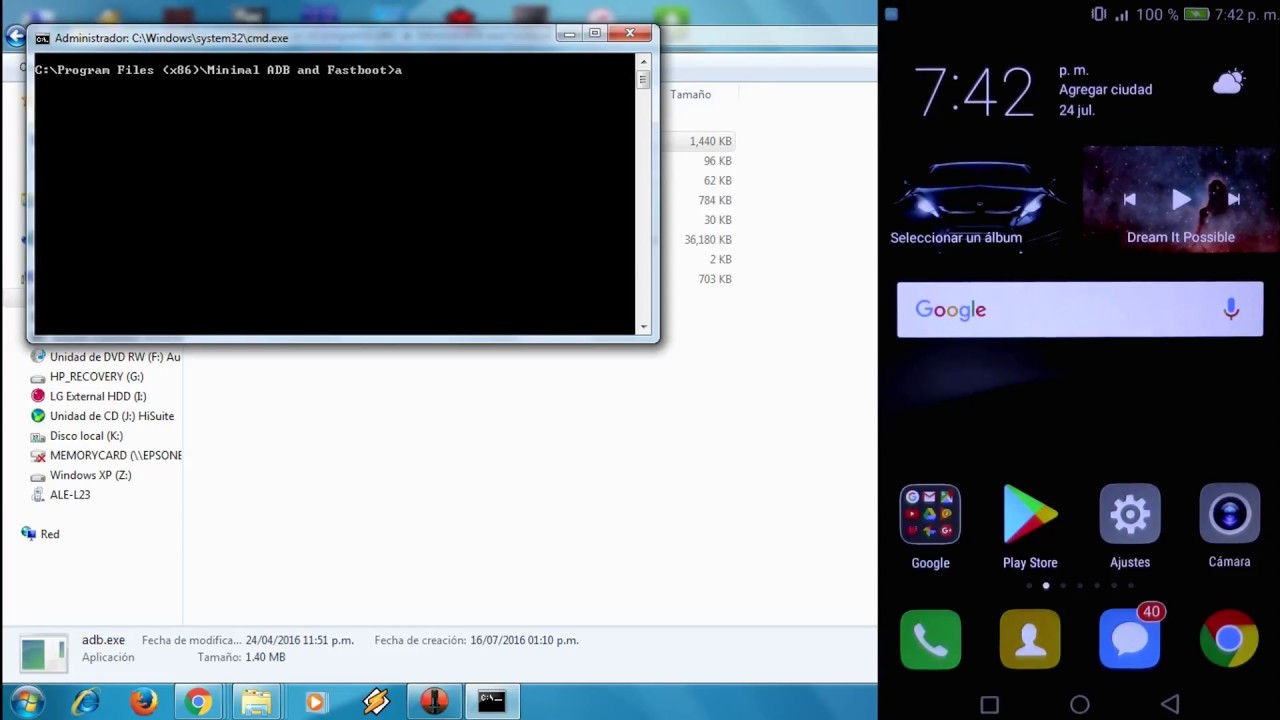Viewport: 1280px width, 720px height.
Task: Select the file row sized 96 KB
Action: pyautogui.click(x=698, y=161)
